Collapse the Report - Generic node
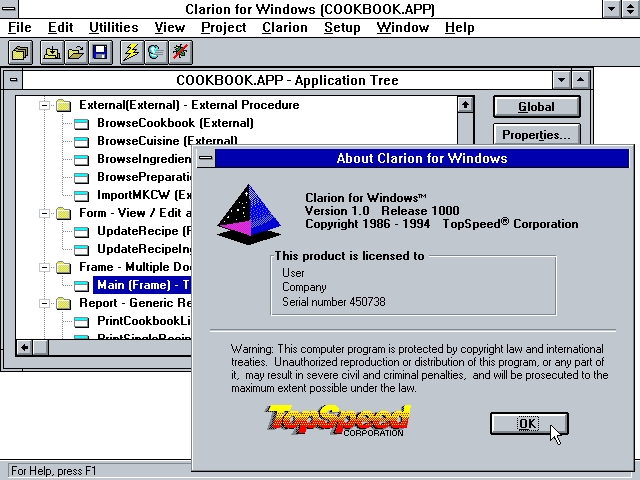 coord(44,303)
